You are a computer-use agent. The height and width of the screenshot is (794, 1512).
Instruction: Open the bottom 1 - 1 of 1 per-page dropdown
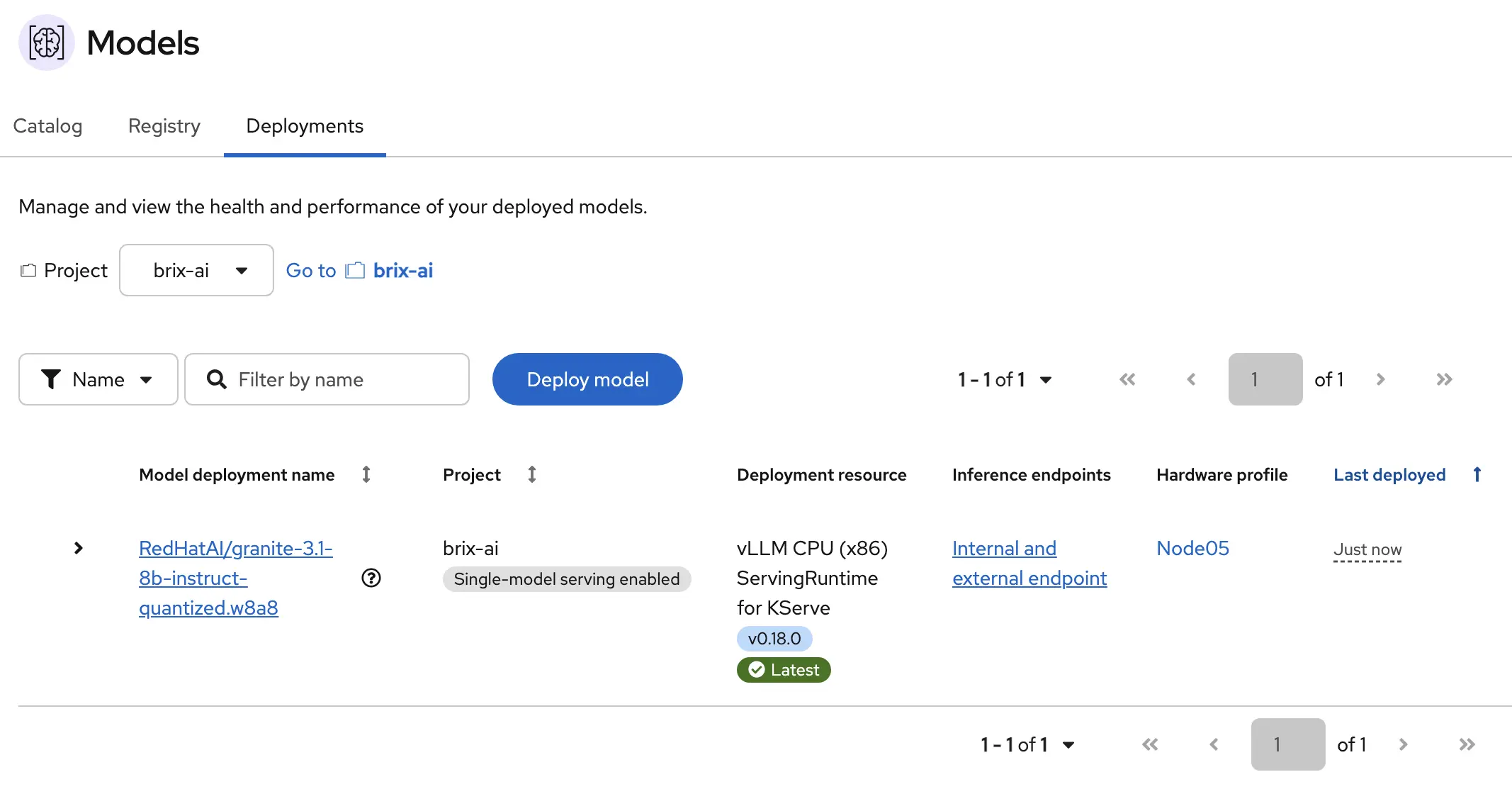coord(1027,744)
